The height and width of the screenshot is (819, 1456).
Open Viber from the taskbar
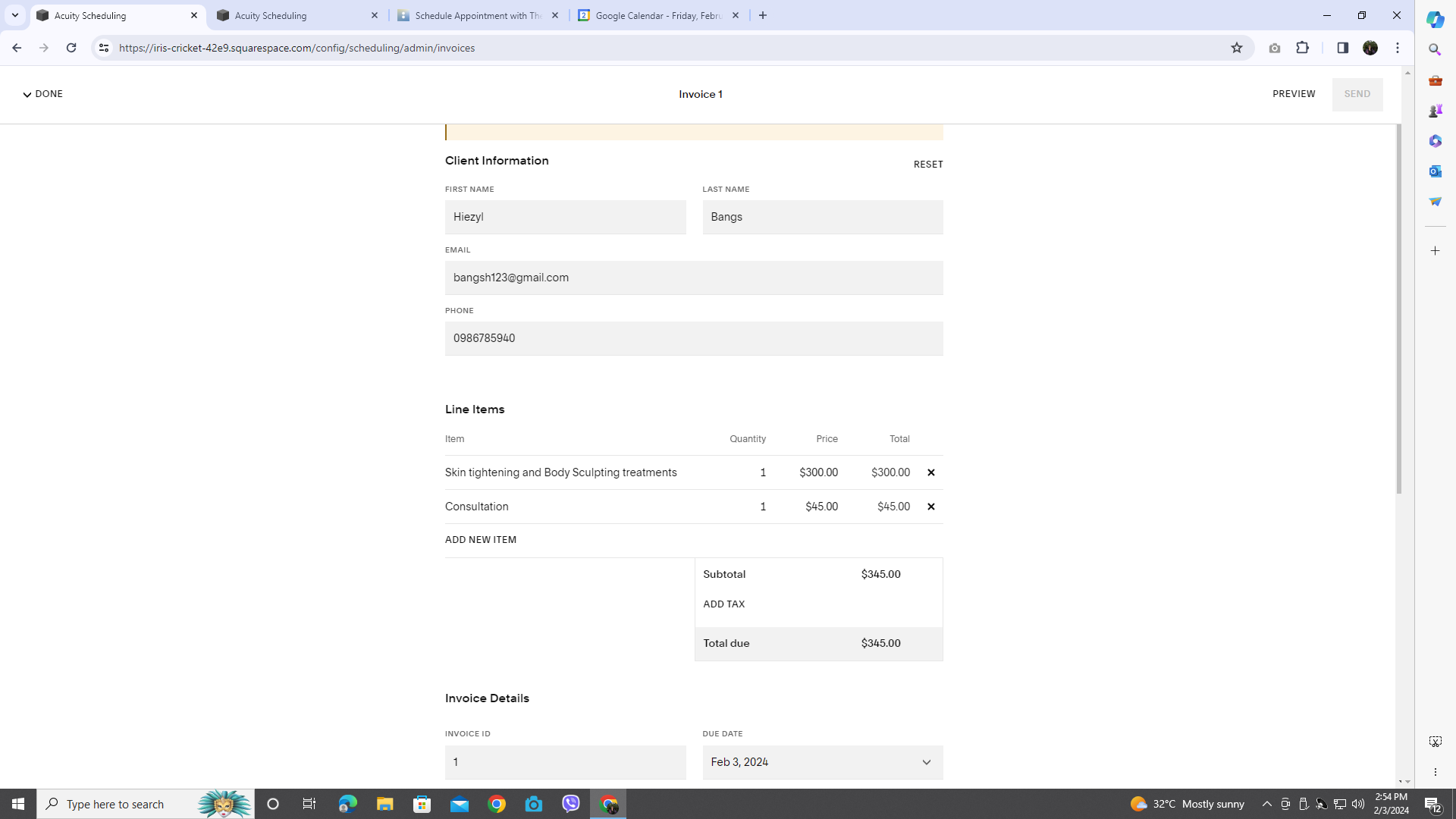tap(571, 804)
